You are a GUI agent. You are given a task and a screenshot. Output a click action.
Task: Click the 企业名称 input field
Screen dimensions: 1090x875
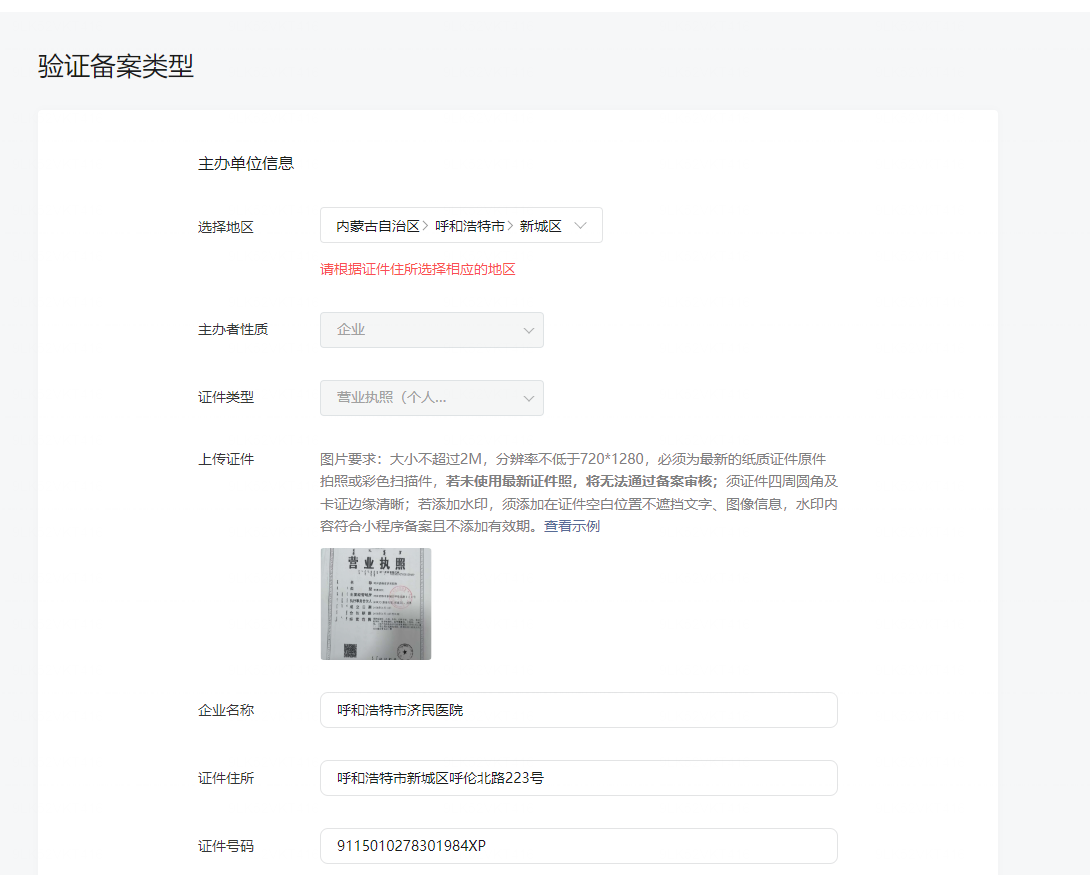point(578,710)
